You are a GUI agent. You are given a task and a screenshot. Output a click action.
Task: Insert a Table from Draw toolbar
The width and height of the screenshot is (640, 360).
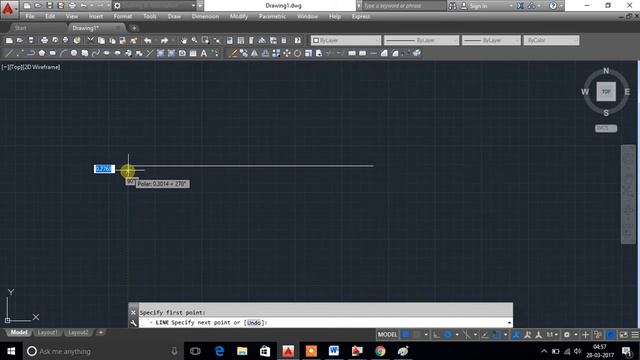click(193, 53)
